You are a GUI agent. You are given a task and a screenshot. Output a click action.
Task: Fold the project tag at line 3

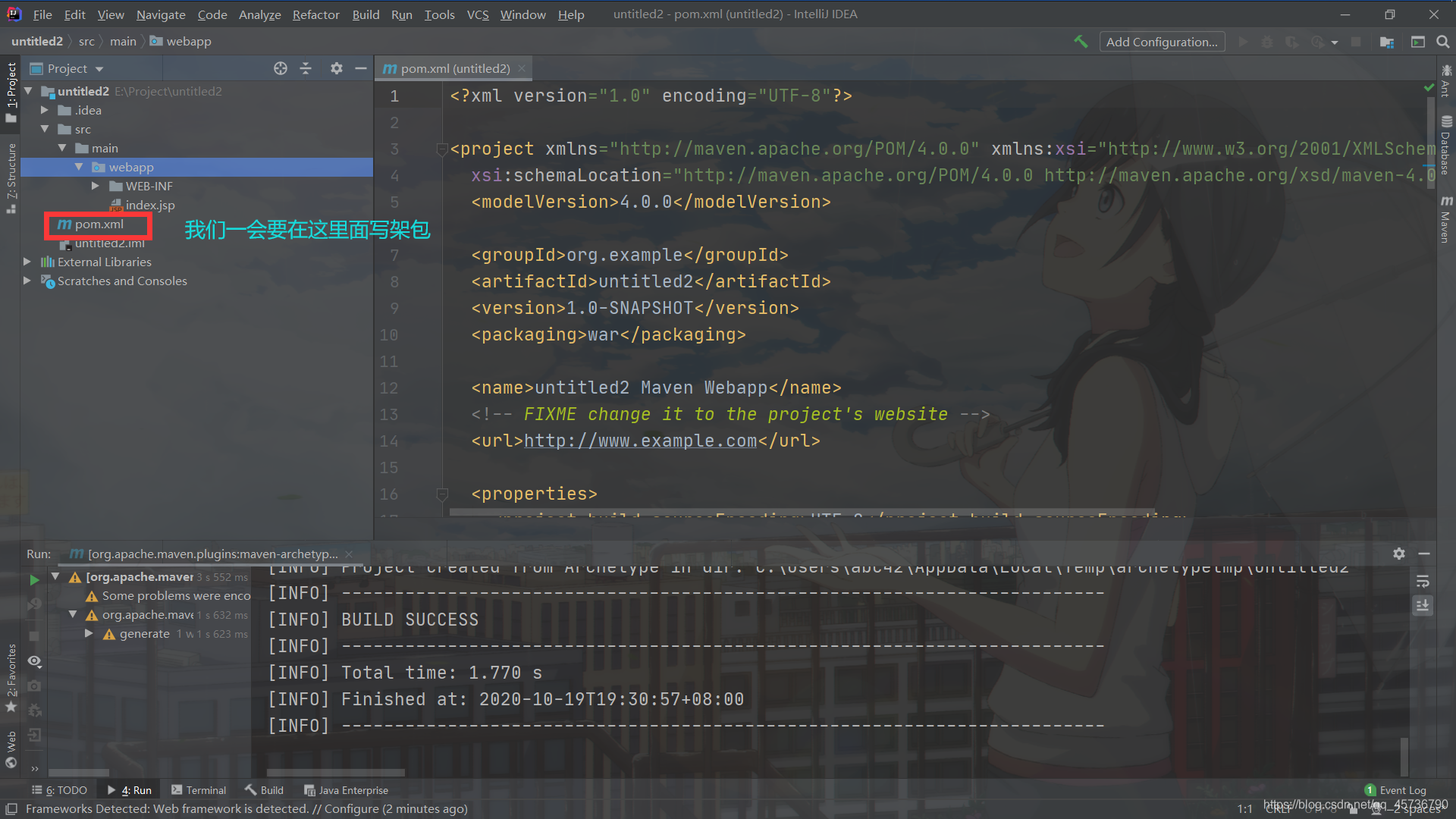coord(441,149)
